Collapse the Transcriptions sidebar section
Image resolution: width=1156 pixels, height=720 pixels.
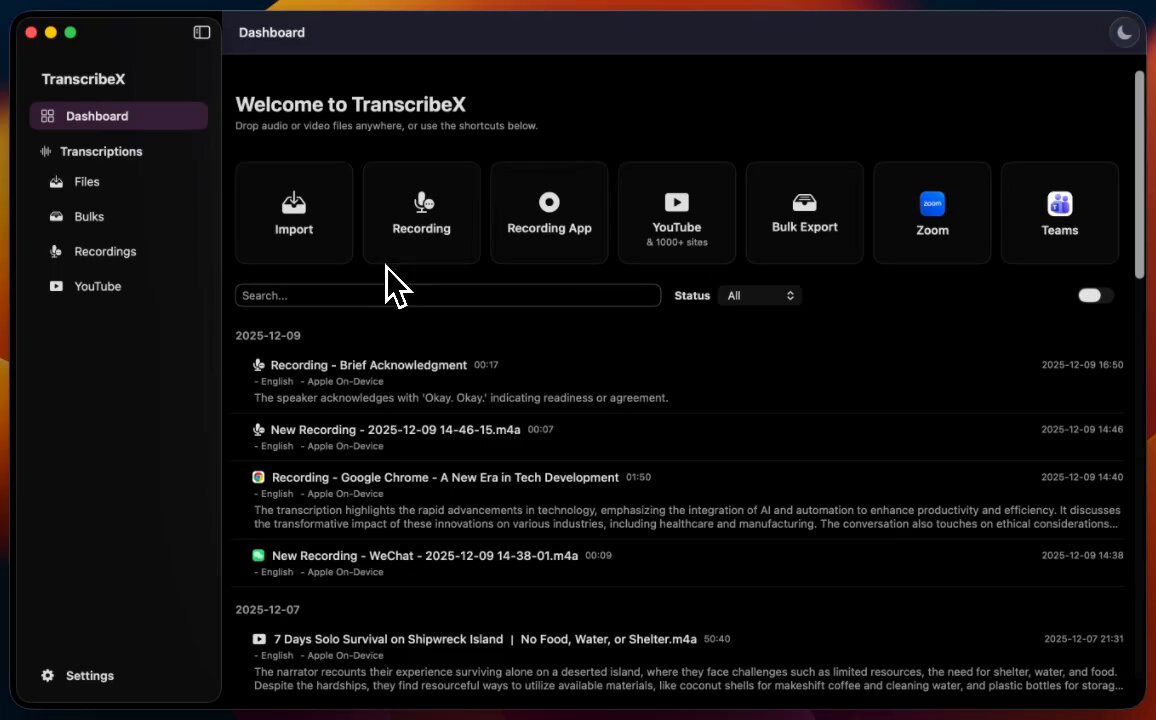pos(100,152)
